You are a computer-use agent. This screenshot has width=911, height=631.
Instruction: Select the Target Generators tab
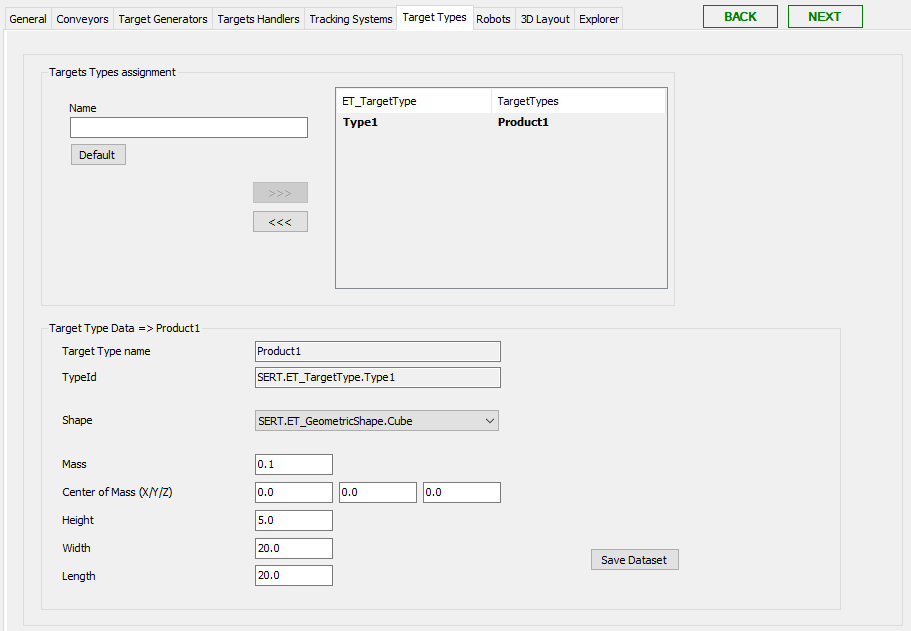pyautogui.click(x=162, y=17)
